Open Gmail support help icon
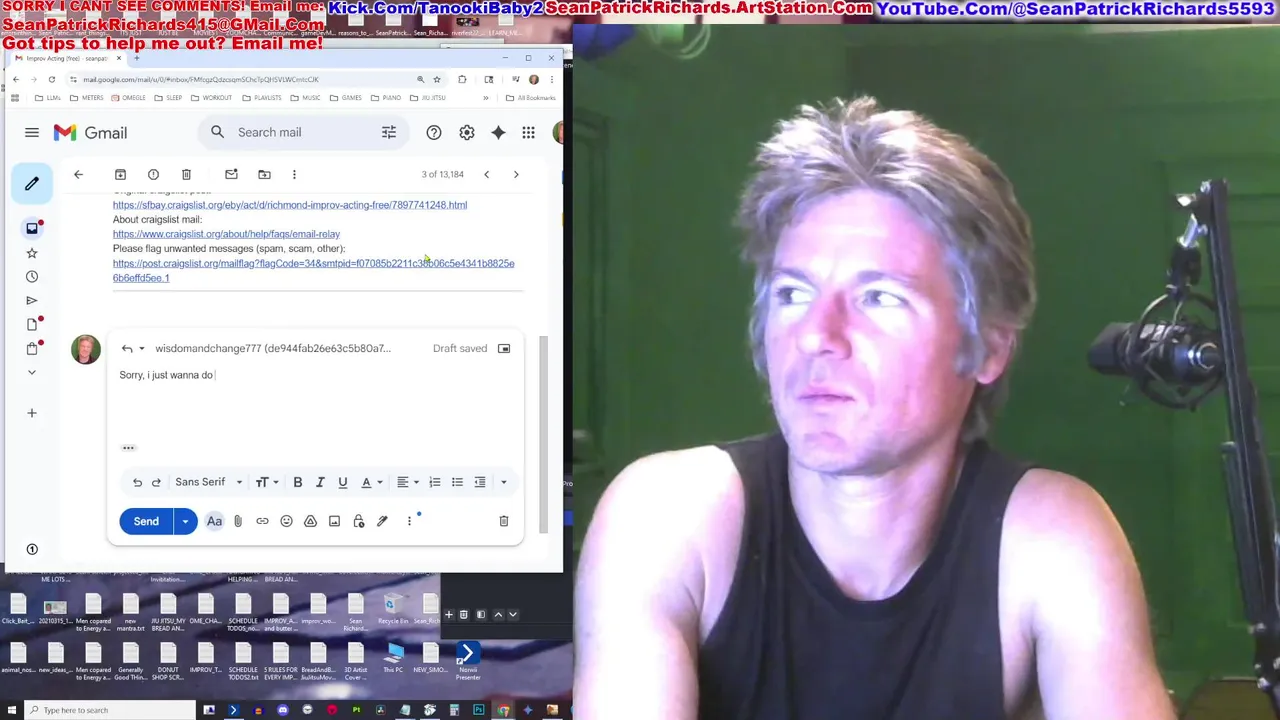The height and width of the screenshot is (720, 1280). pyautogui.click(x=434, y=132)
